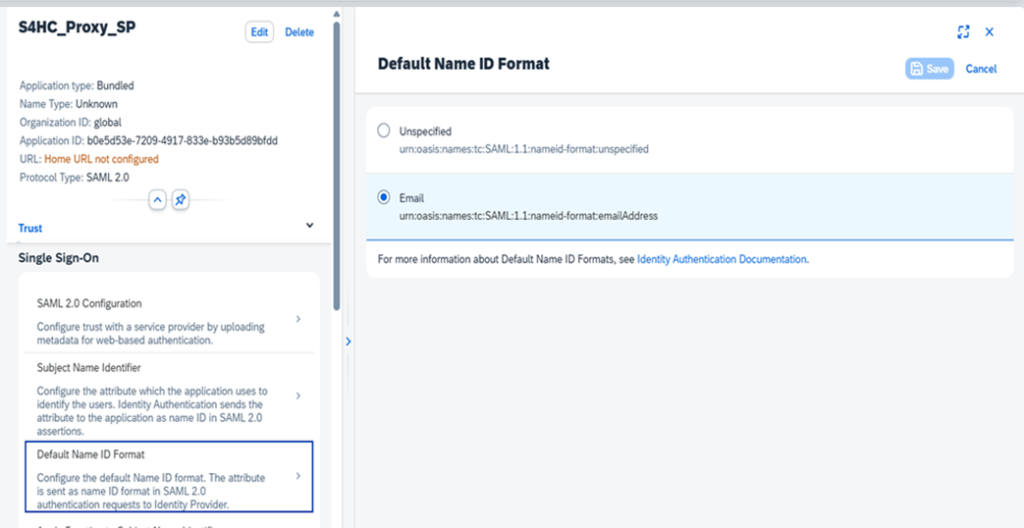Expand the chevron dropdown beside Trust
Image resolution: width=1024 pixels, height=528 pixels.
(309, 226)
